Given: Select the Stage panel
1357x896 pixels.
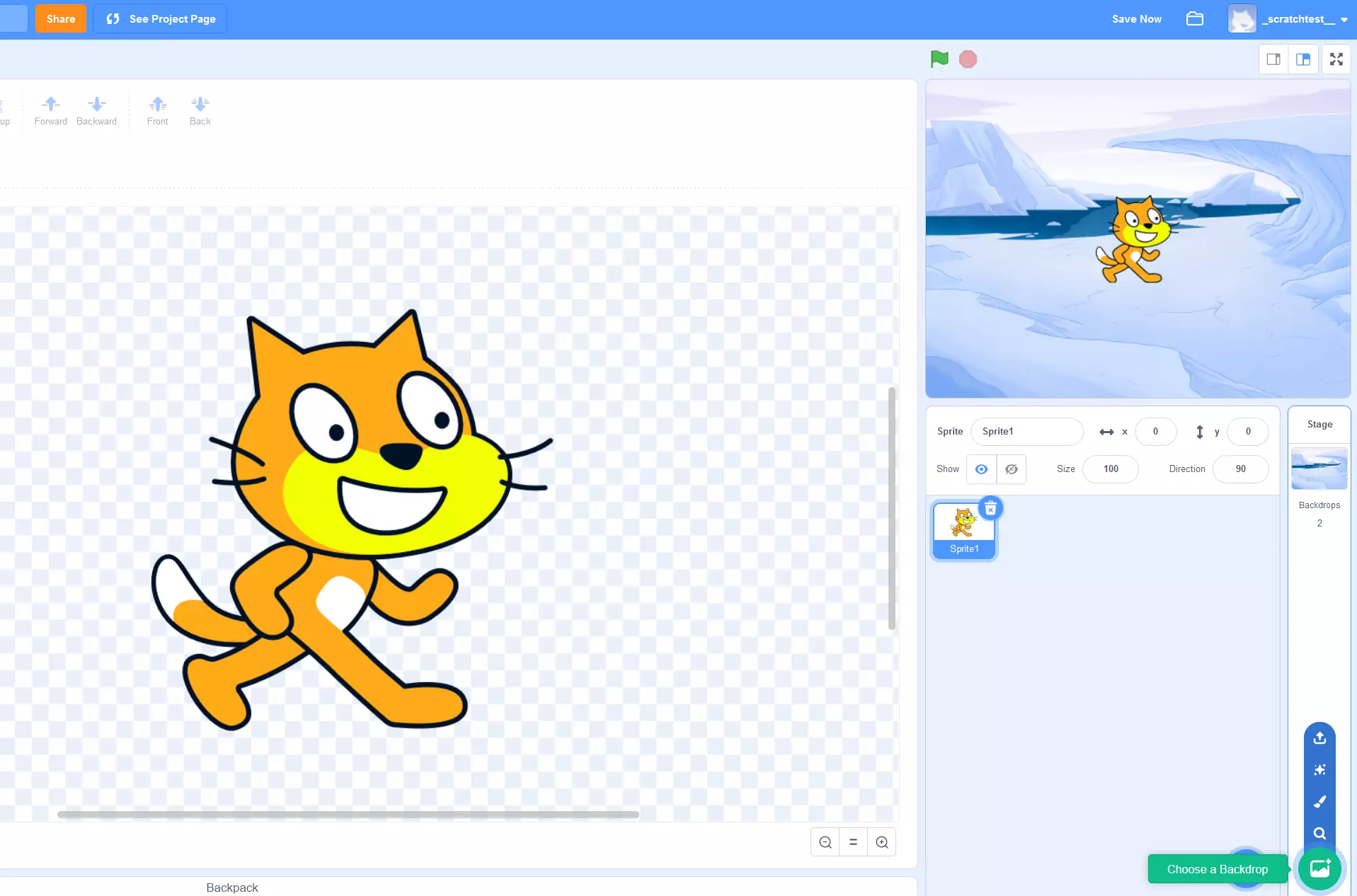Looking at the screenshot, I should click(x=1318, y=424).
